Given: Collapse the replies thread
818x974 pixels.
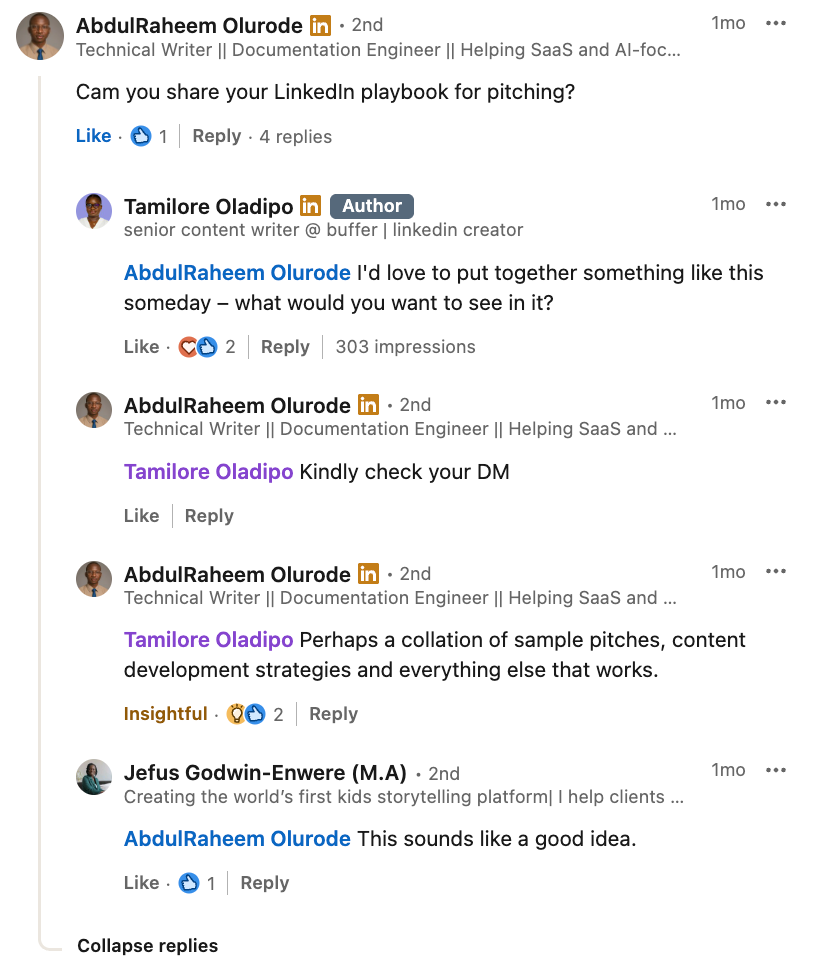Looking at the screenshot, I should coord(147,945).
